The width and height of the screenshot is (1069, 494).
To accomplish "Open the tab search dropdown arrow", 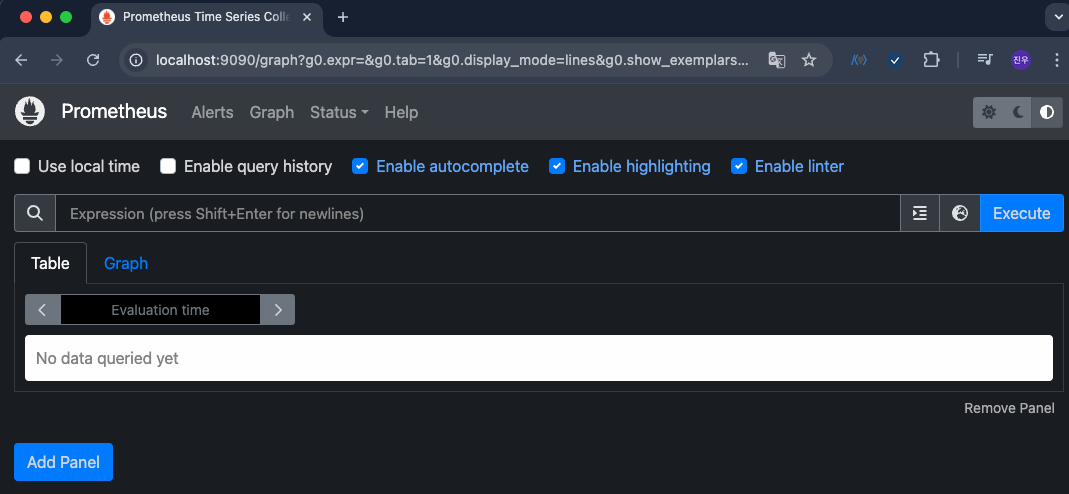I will click(1058, 17).
